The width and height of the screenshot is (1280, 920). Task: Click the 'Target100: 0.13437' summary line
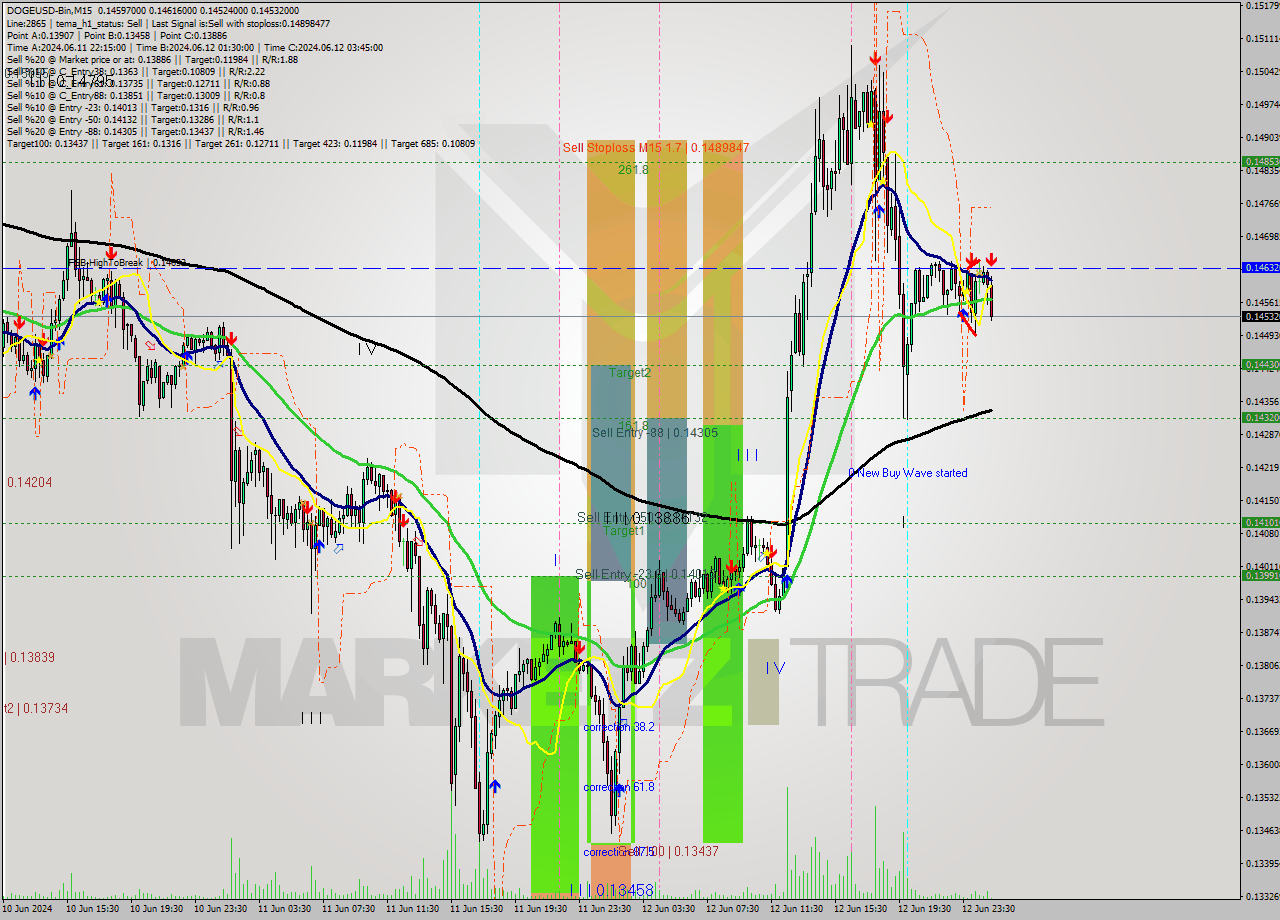[240, 144]
